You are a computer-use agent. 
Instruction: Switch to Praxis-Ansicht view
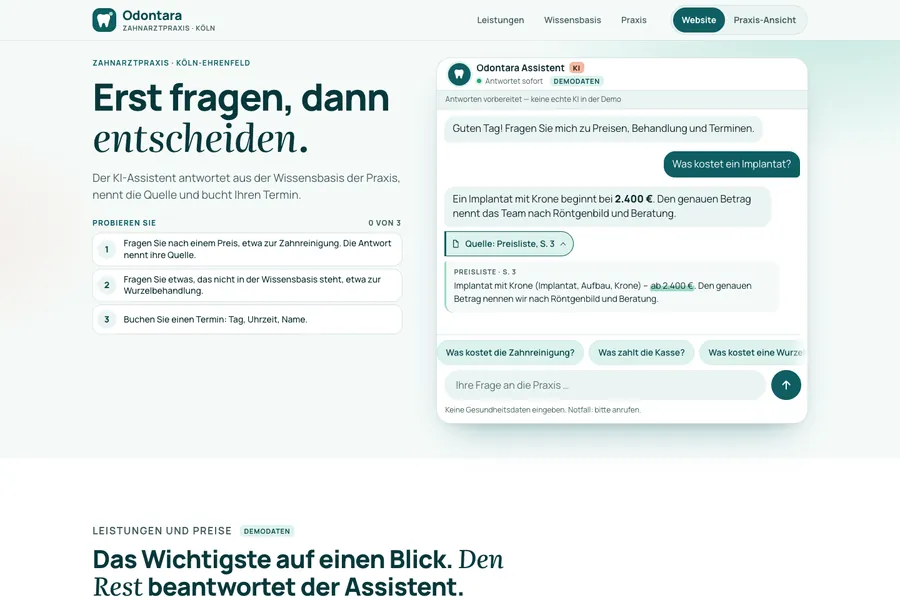click(765, 20)
